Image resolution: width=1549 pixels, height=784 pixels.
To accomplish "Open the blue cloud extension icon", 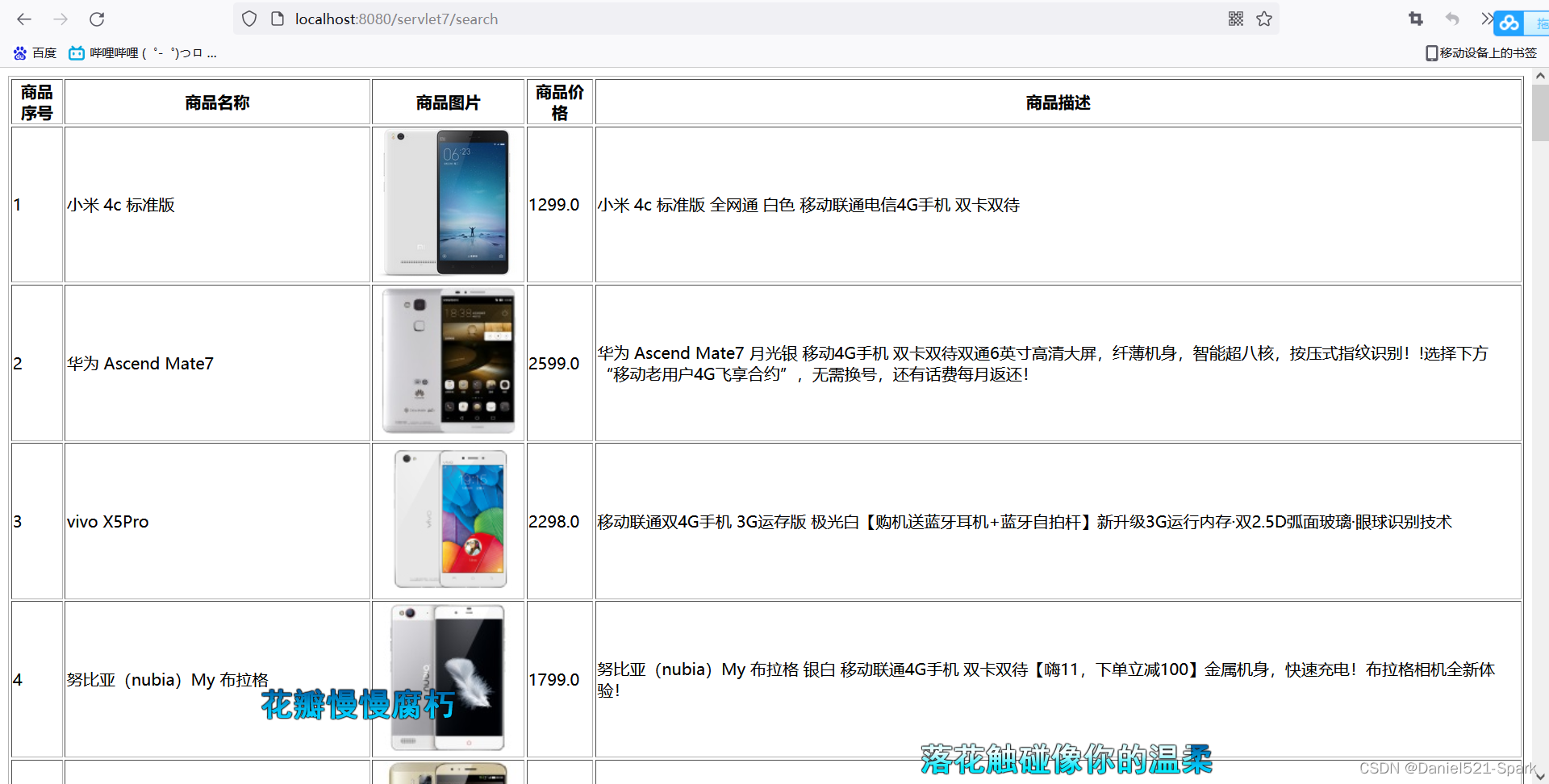I will 1509,23.
